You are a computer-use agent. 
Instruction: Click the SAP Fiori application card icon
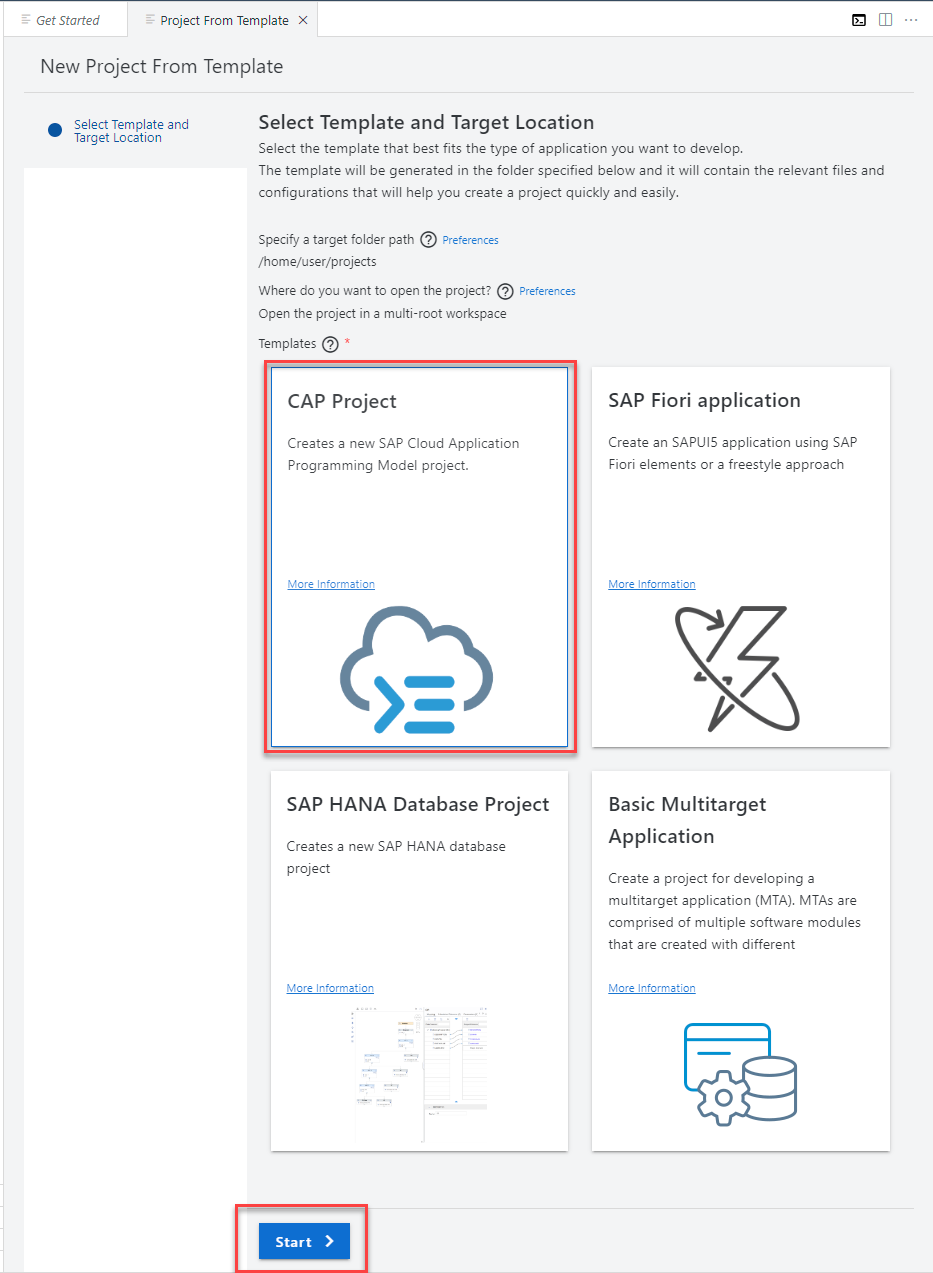click(x=738, y=666)
